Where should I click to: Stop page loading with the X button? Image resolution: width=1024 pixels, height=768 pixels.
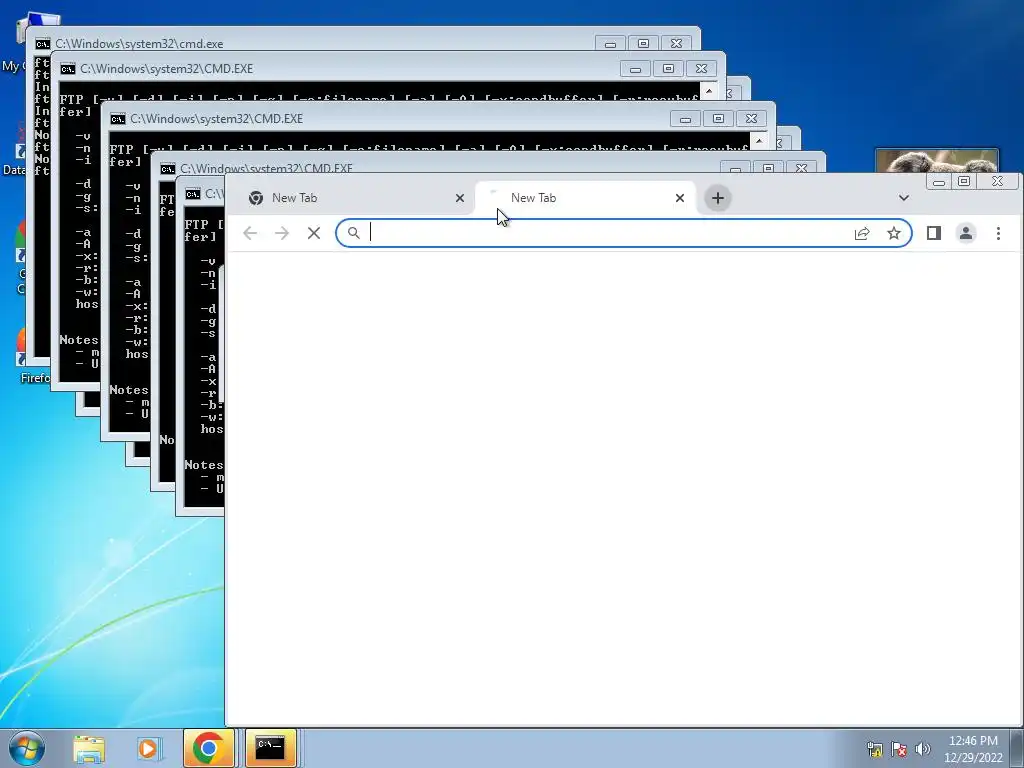click(x=313, y=233)
